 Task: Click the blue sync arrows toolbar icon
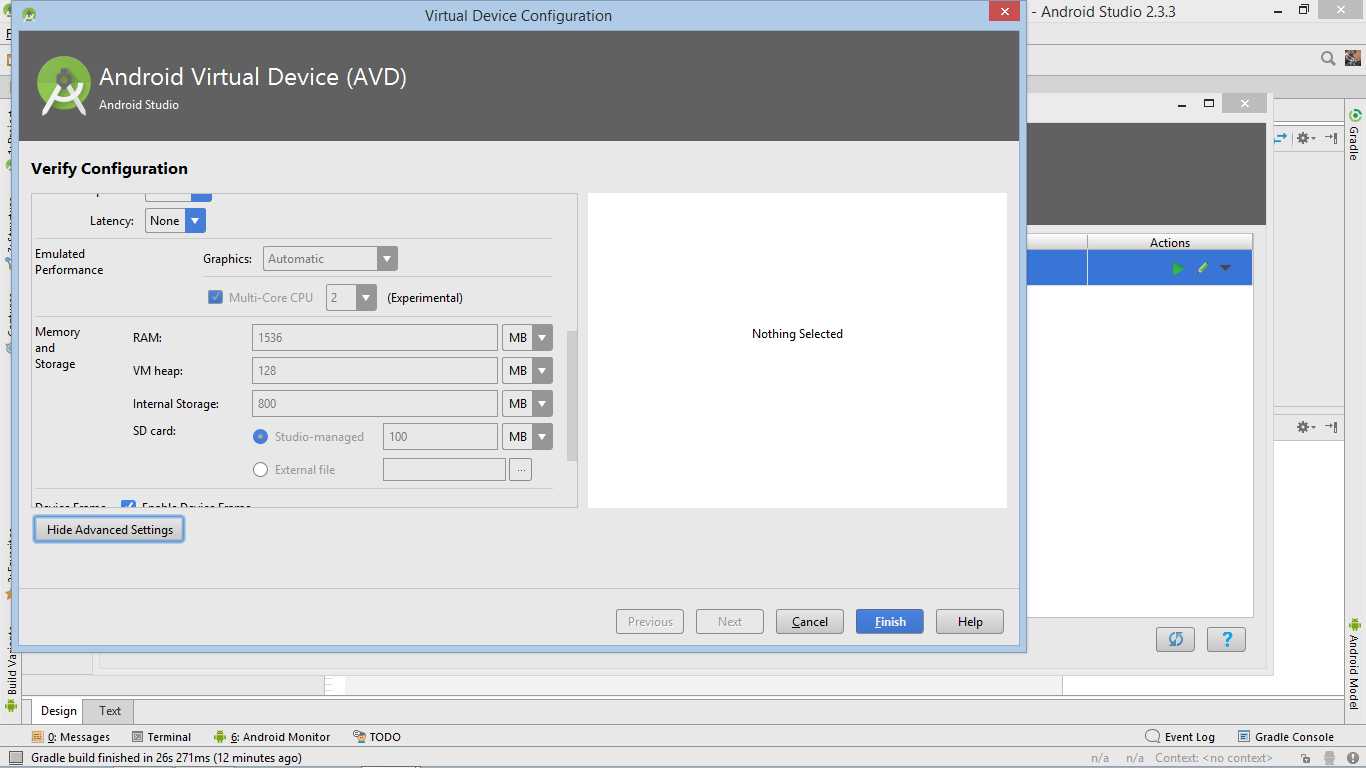pyautogui.click(x=1281, y=138)
